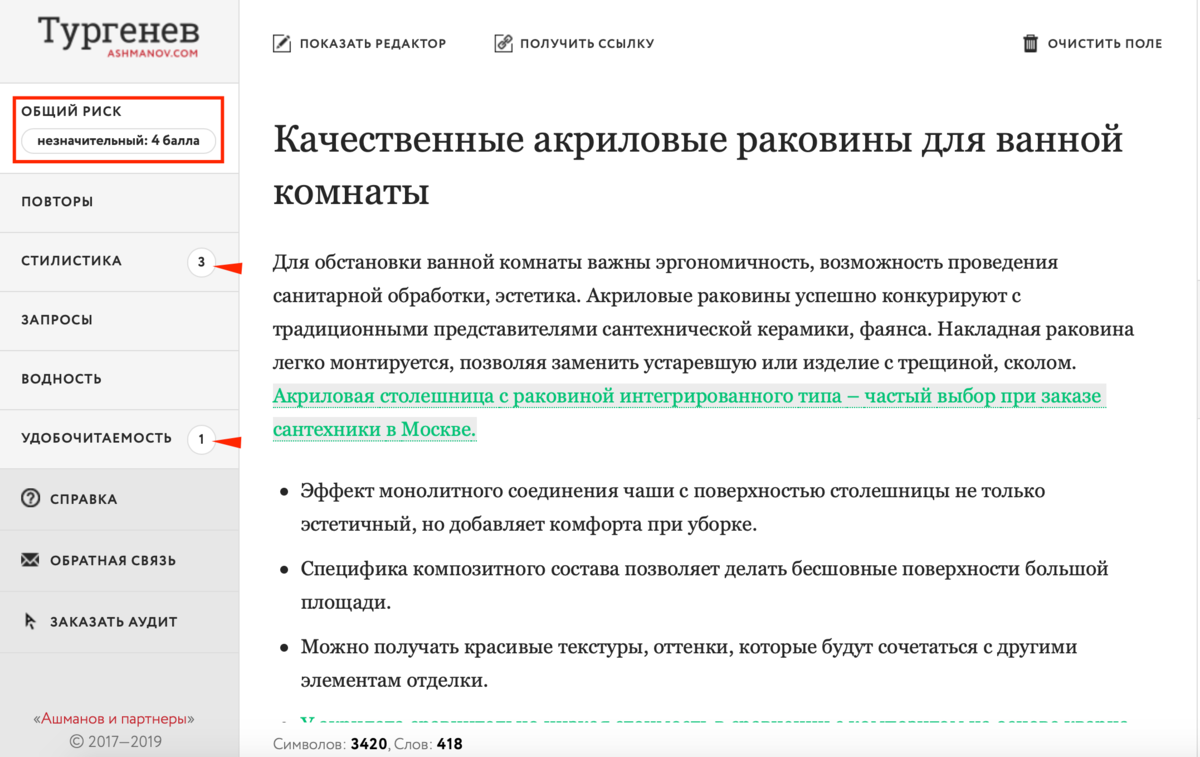Screen dimensions: 1200x757
Task: Click the risk badge Незначительный: 4 балла
Action: pyautogui.click(x=118, y=140)
